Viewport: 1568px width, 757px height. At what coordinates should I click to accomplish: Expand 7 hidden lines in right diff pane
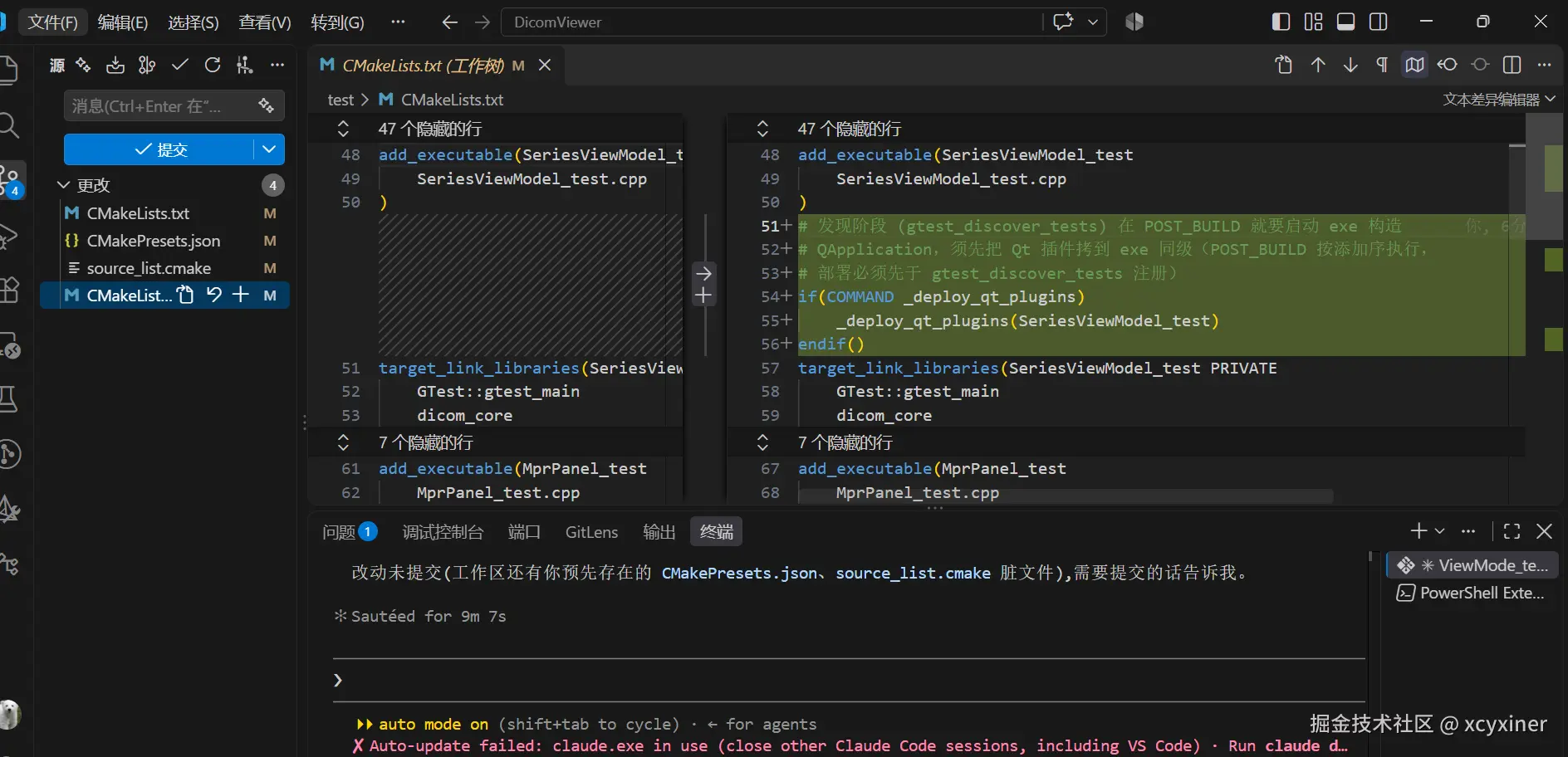(x=762, y=442)
